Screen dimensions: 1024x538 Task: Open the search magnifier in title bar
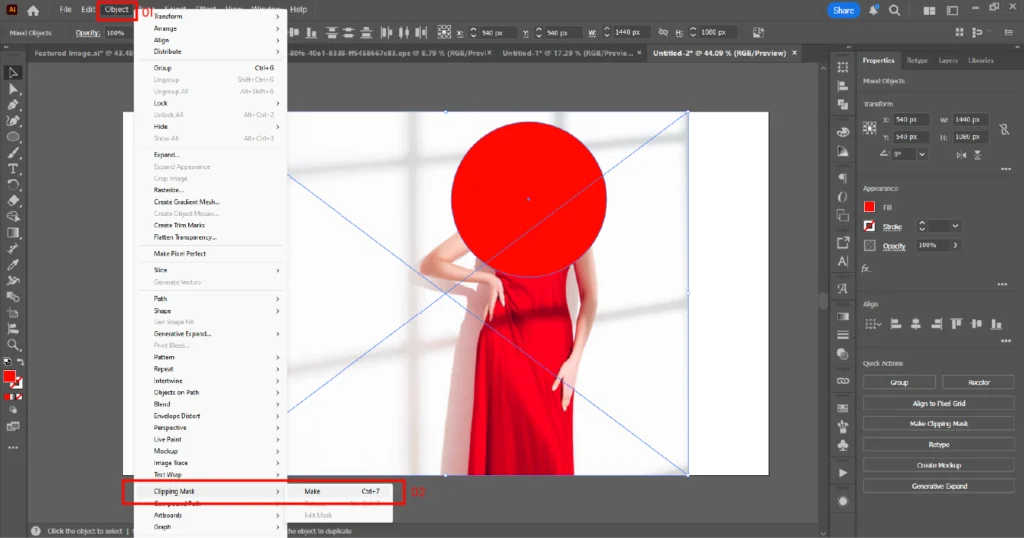(895, 10)
